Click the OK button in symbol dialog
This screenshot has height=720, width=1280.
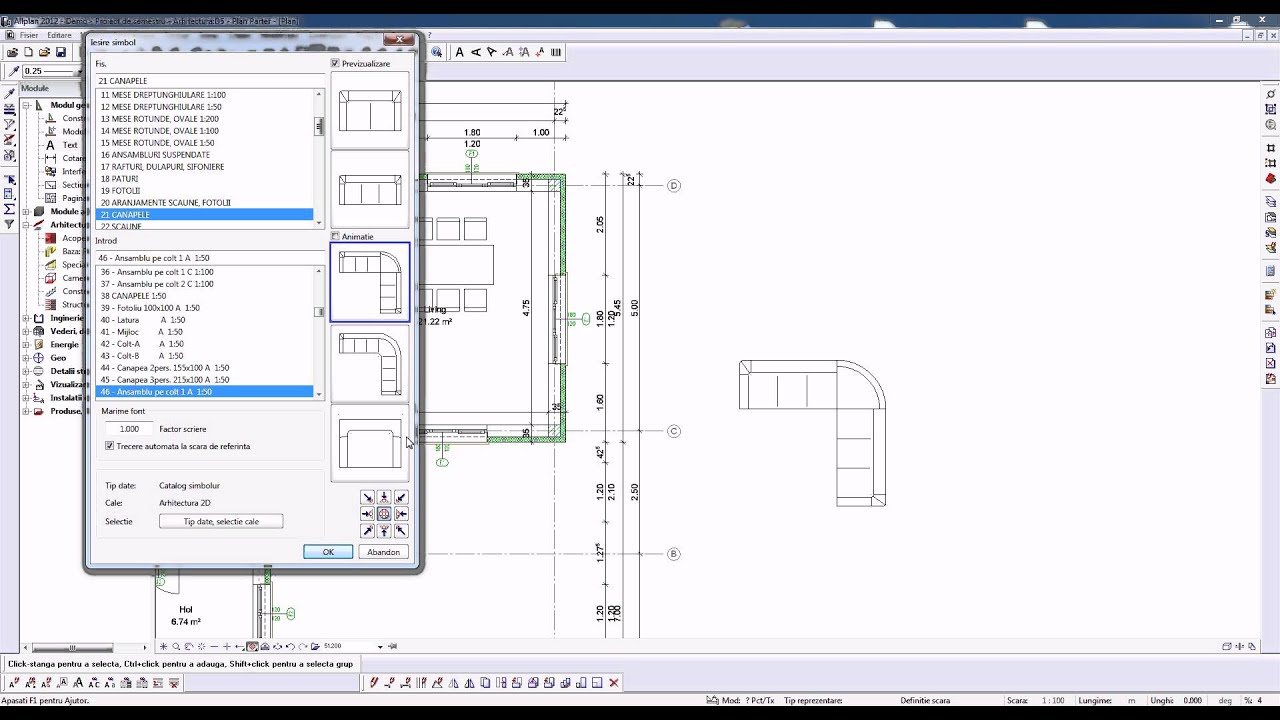tap(328, 552)
